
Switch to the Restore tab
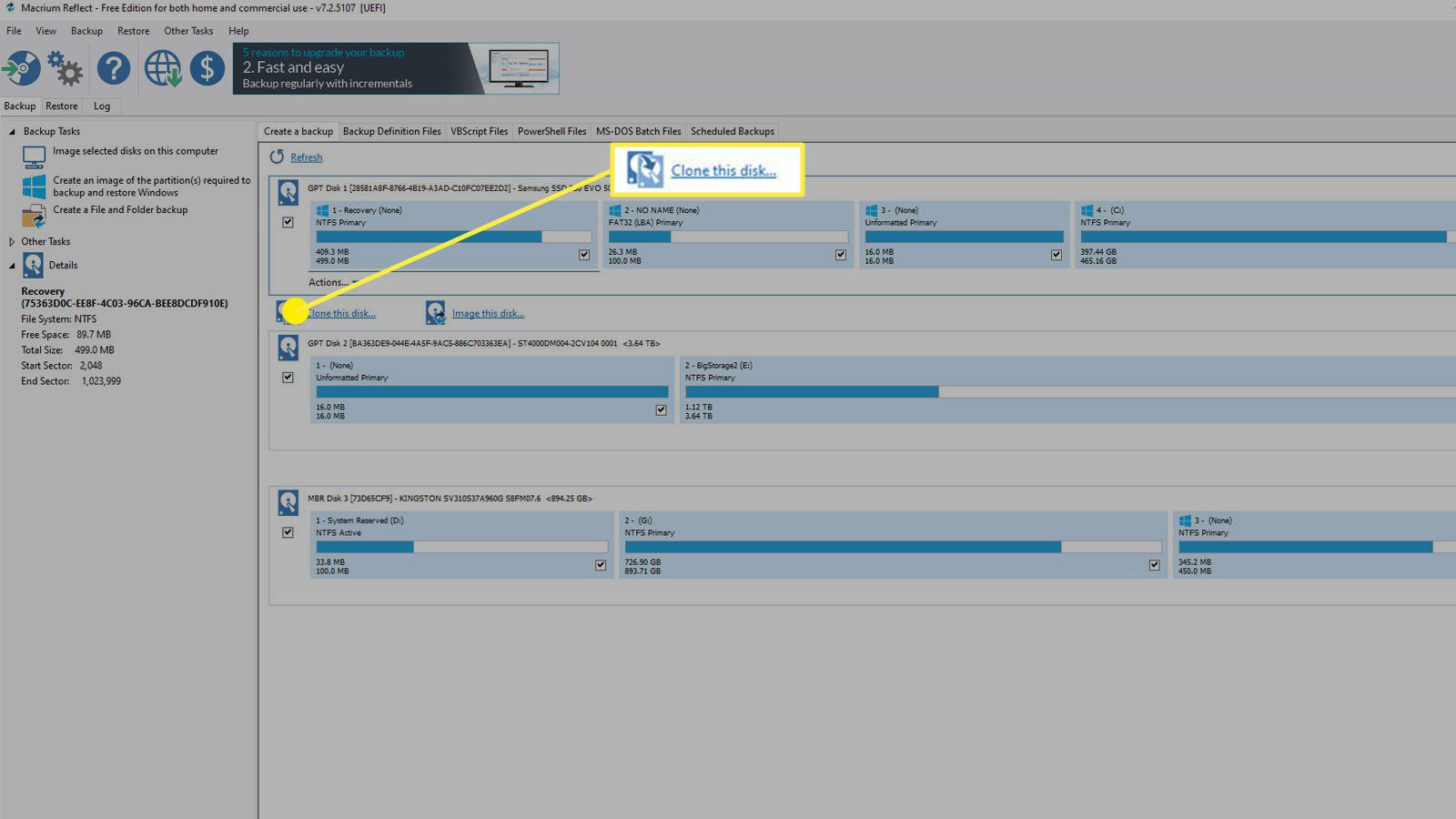coord(62,106)
